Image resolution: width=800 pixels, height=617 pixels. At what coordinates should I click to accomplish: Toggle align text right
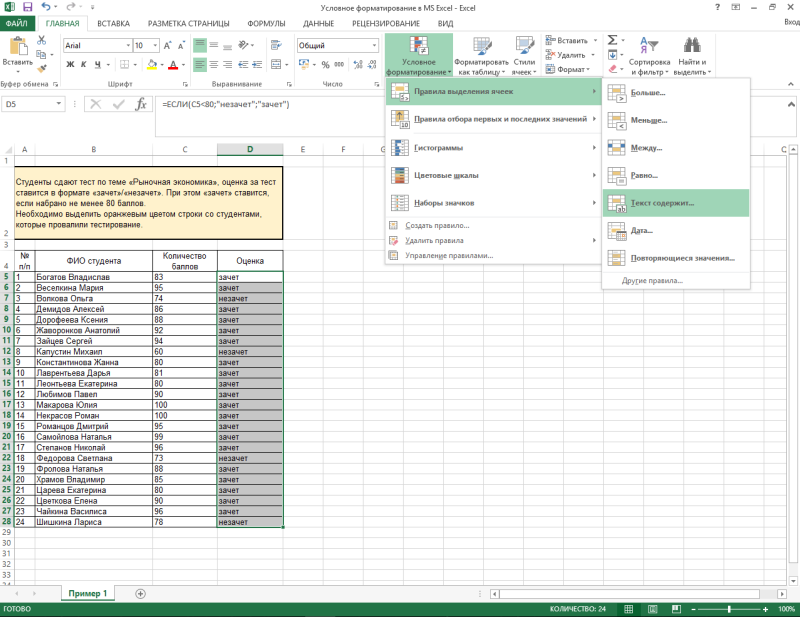coord(228,65)
